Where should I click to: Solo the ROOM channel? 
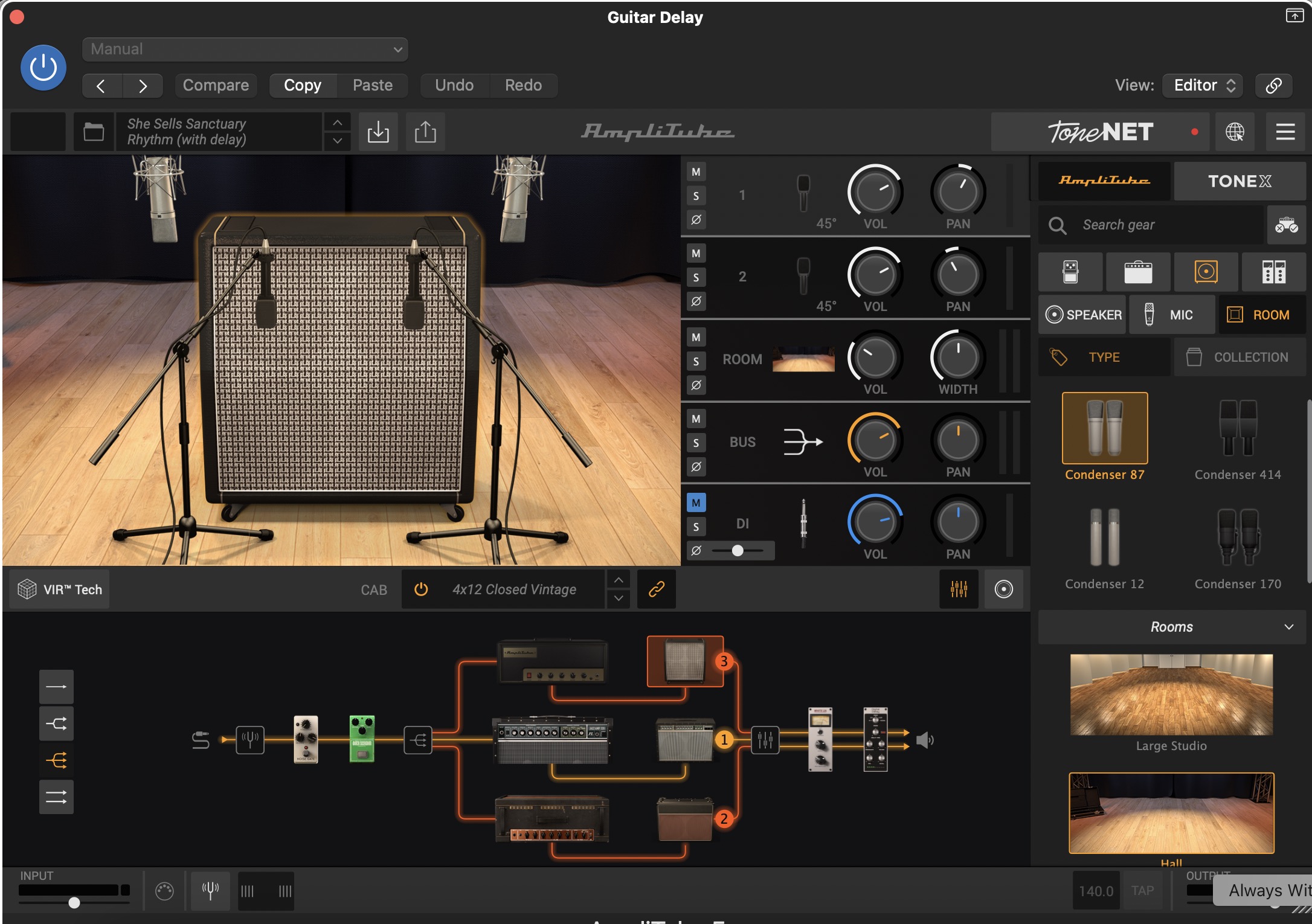pos(696,361)
